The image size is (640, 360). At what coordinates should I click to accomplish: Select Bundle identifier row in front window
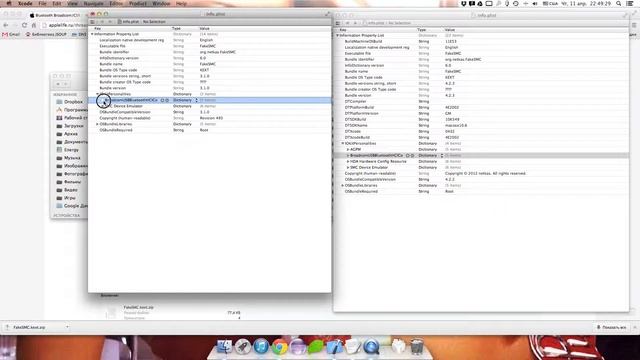[209, 52]
